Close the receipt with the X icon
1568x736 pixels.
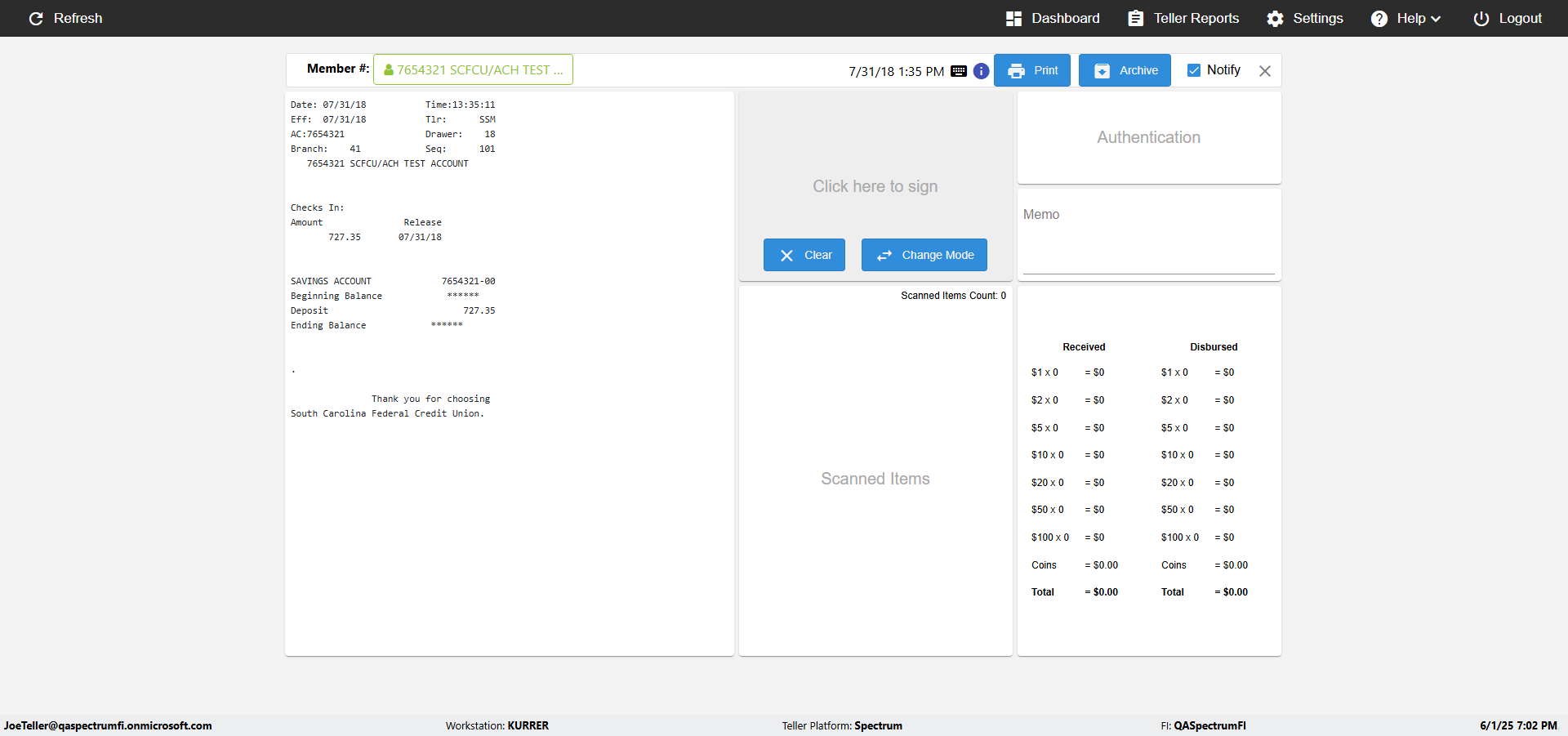point(1265,71)
